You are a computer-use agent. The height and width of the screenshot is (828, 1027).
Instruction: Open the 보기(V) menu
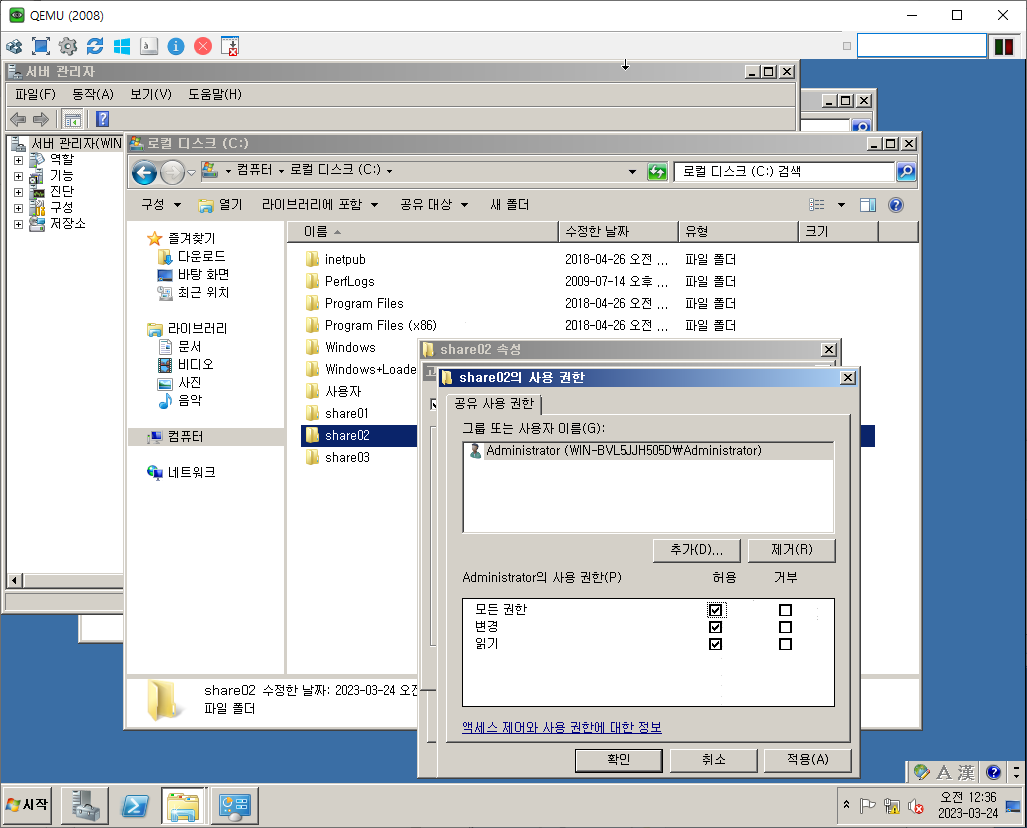[151, 94]
